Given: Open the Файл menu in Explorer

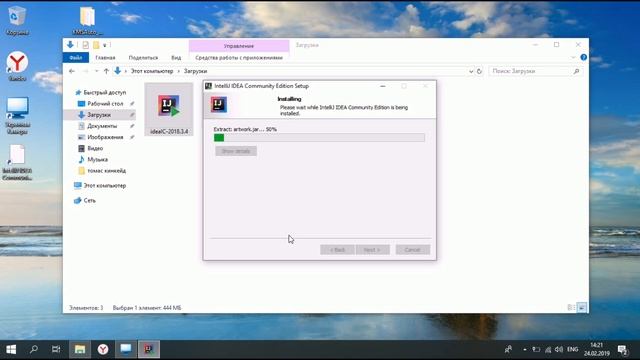Looking at the screenshot, I should 76,58.
